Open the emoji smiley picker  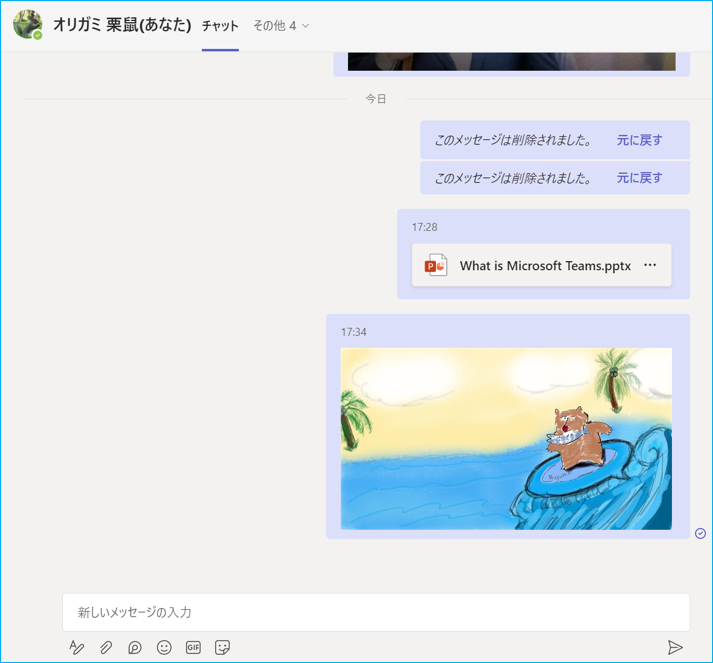click(x=164, y=648)
